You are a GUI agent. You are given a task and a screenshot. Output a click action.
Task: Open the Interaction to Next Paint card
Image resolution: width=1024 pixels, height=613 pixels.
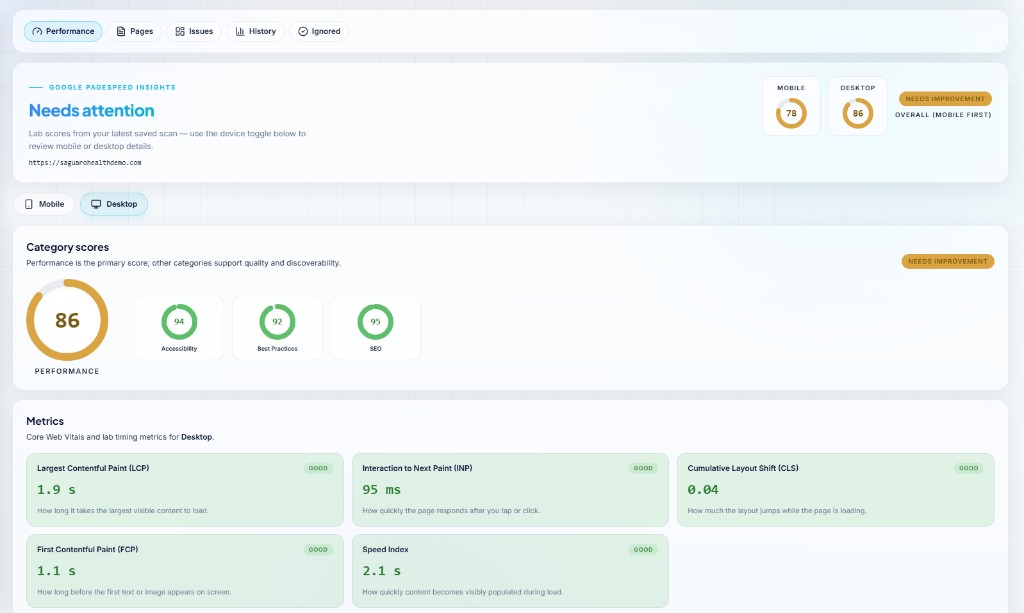click(x=510, y=490)
